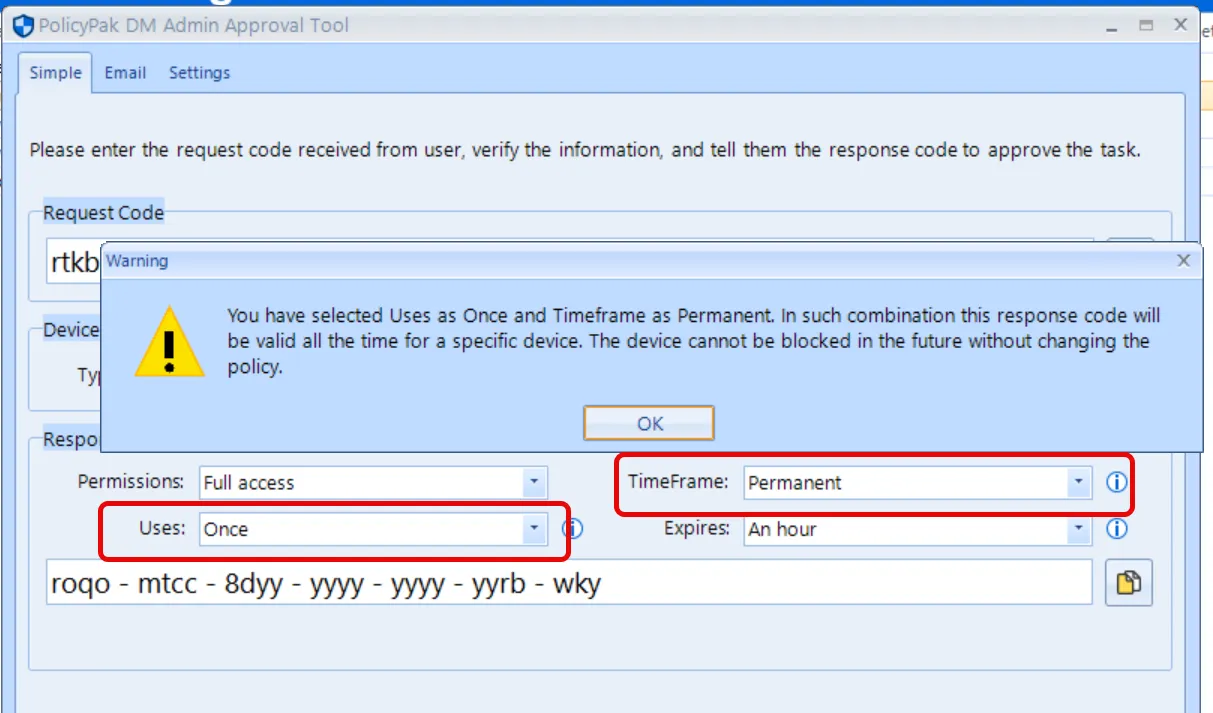Click the yellow warning triangle icon
The height and width of the screenshot is (713, 1213).
point(169,341)
